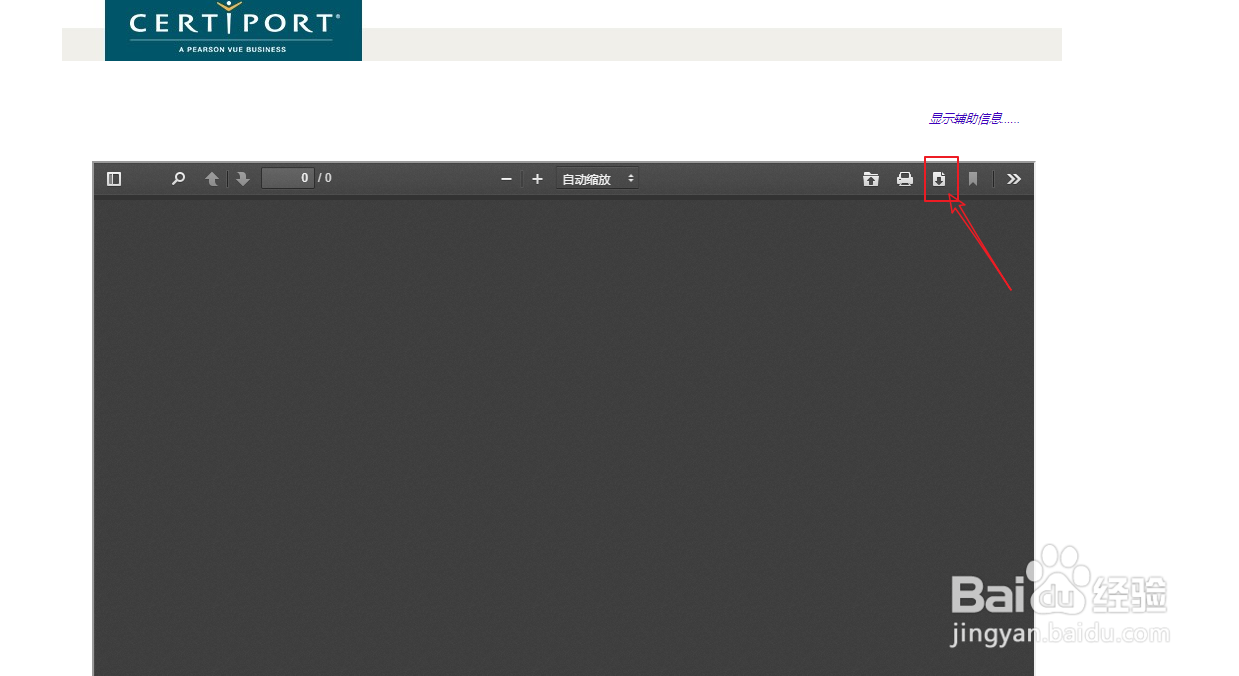The image size is (1239, 676).
Task: Expand the tools menu double chevron
Action: [1014, 179]
